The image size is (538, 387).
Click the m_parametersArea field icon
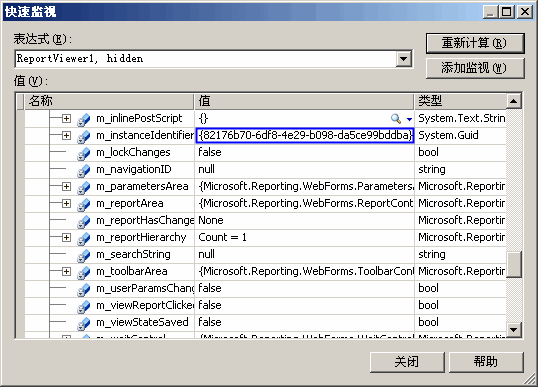(84, 187)
